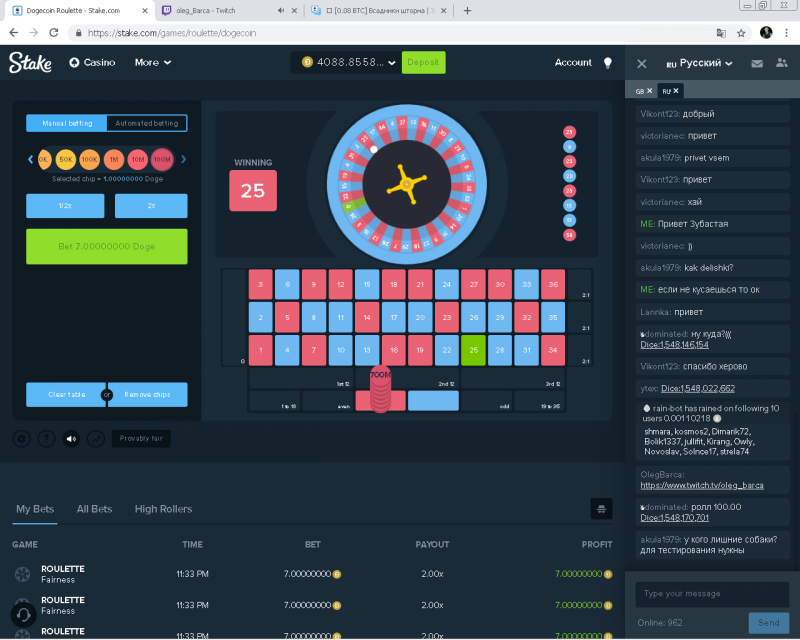This screenshot has width=800, height=640.
Task: Click Clear table button
Action: [x=66, y=395]
